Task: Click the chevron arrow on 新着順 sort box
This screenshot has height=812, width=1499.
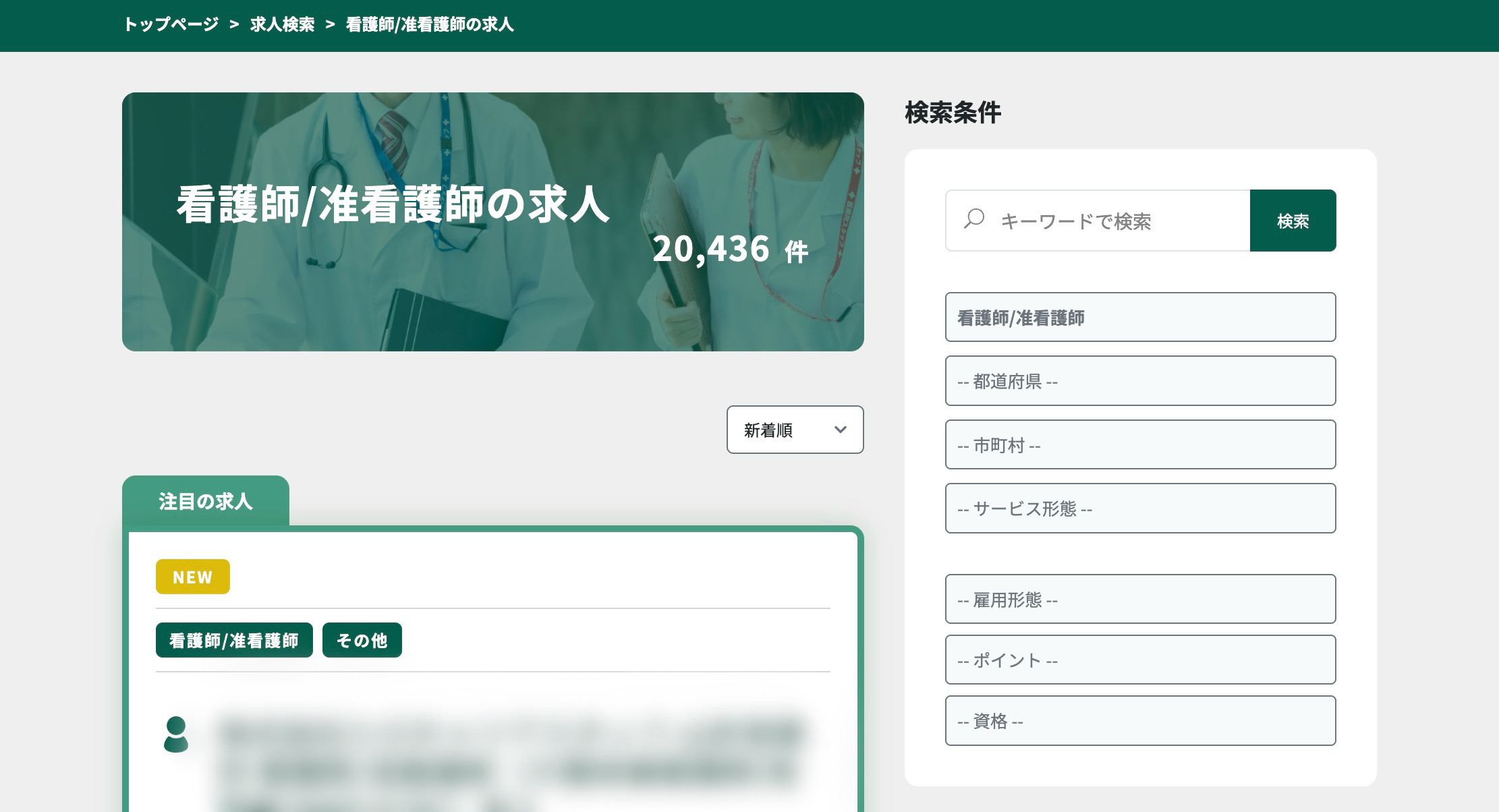Action: pyautogui.click(x=840, y=430)
